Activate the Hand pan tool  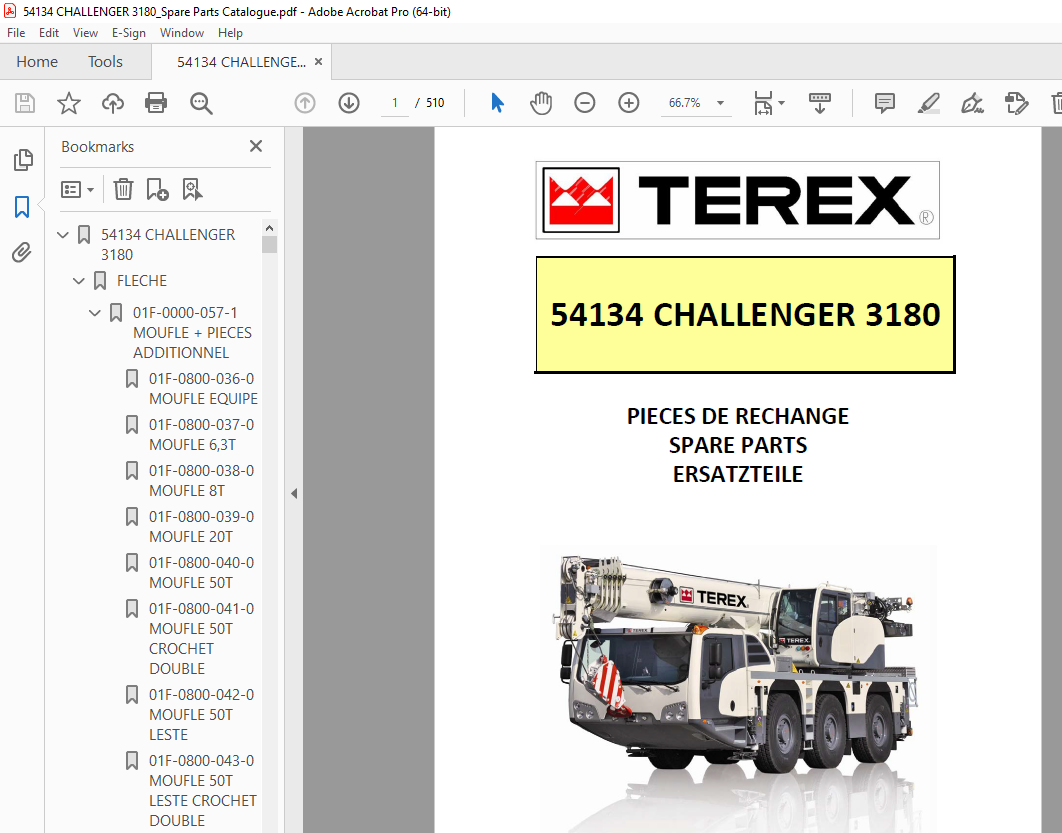[540, 103]
